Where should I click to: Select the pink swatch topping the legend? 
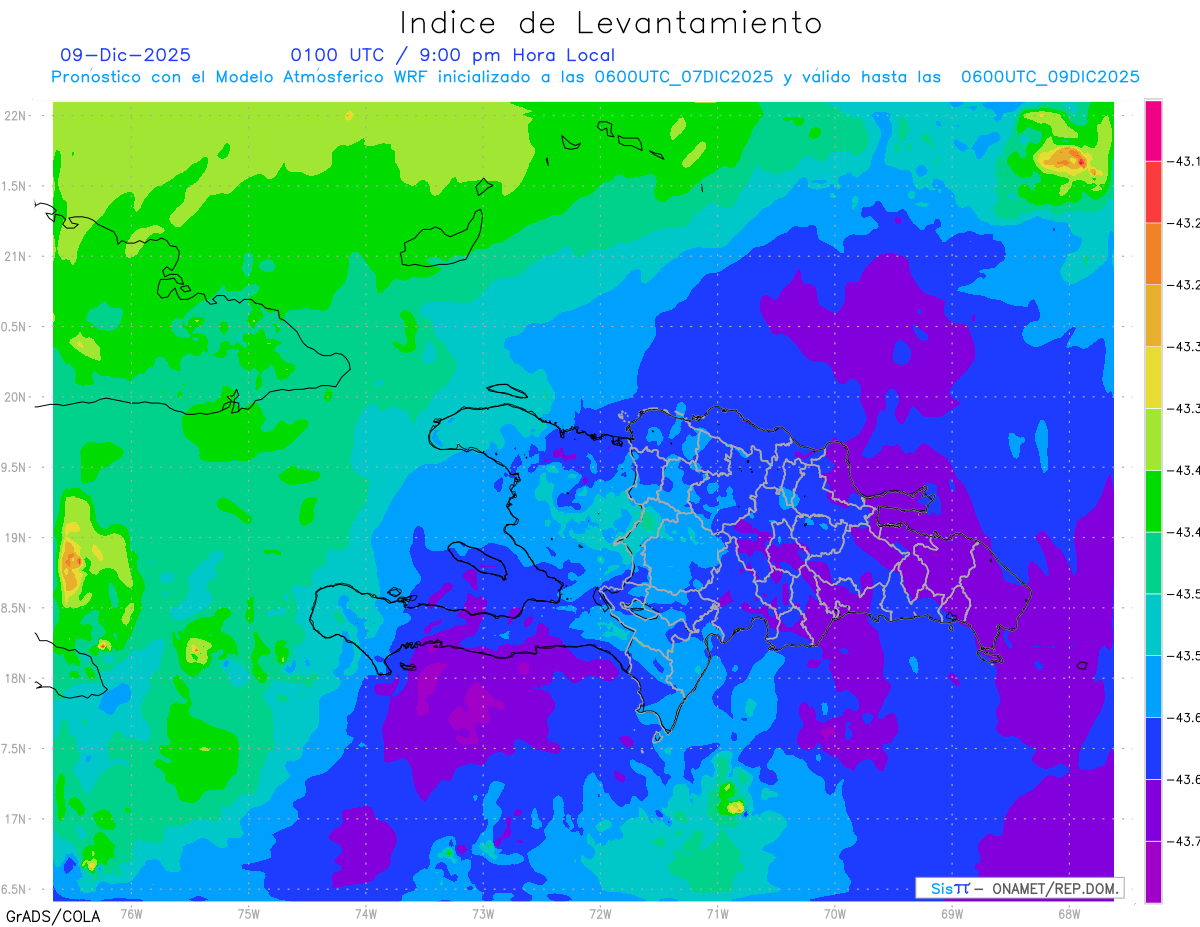[1153, 130]
